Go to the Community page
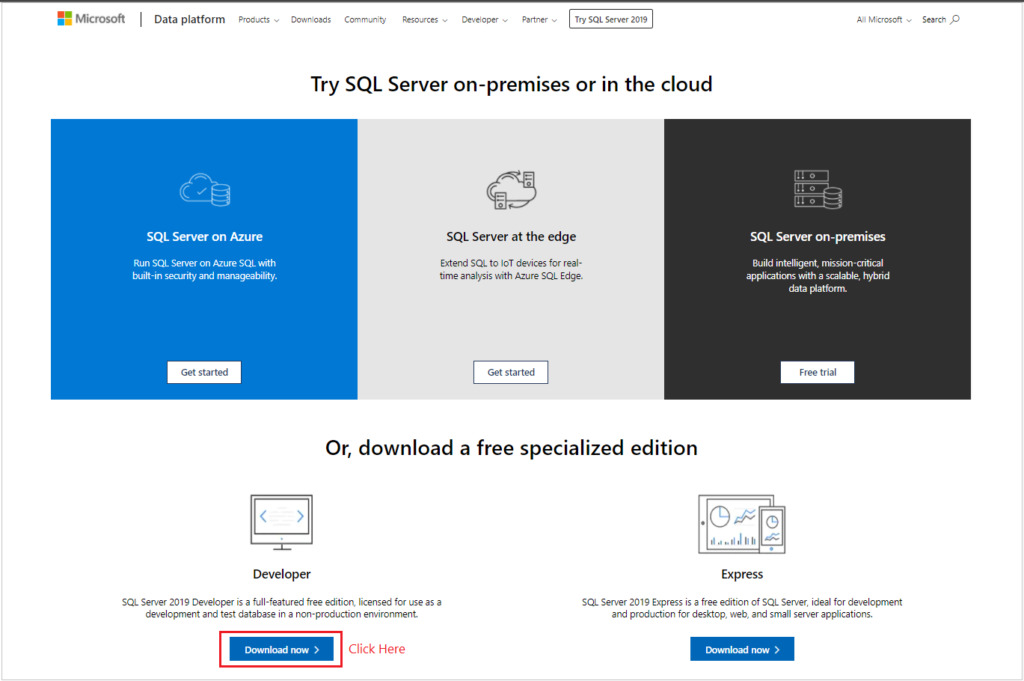Screen dimensions: 1024x681 click(x=365, y=20)
